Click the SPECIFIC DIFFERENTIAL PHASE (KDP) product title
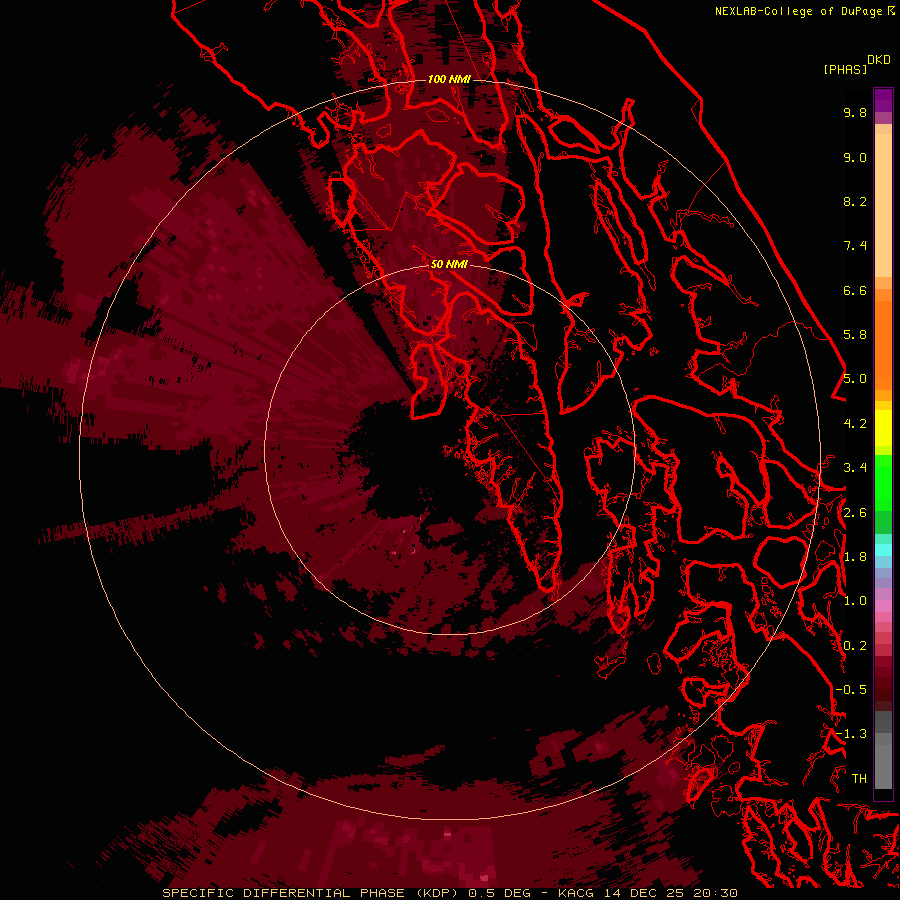900x900 pixels. (311, 893)
